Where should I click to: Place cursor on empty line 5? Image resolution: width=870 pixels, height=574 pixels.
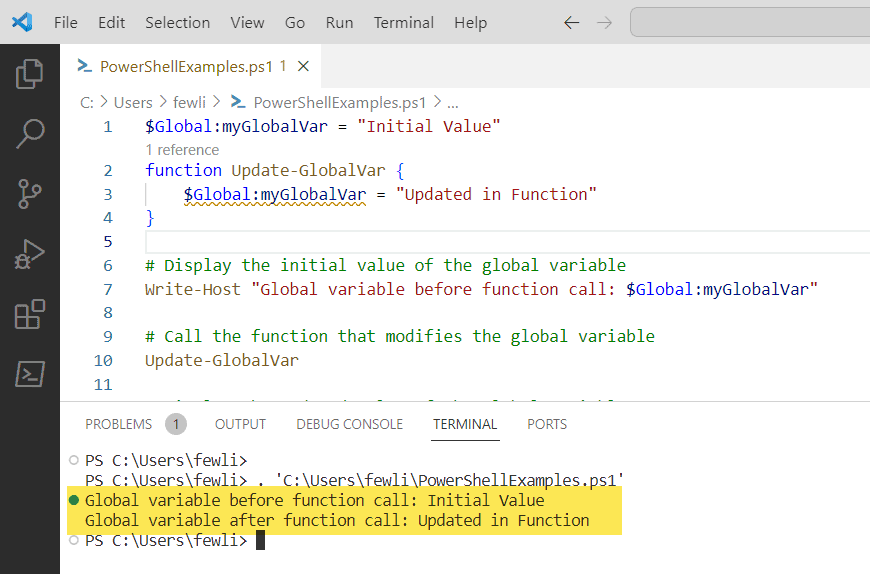pos(507,242)
